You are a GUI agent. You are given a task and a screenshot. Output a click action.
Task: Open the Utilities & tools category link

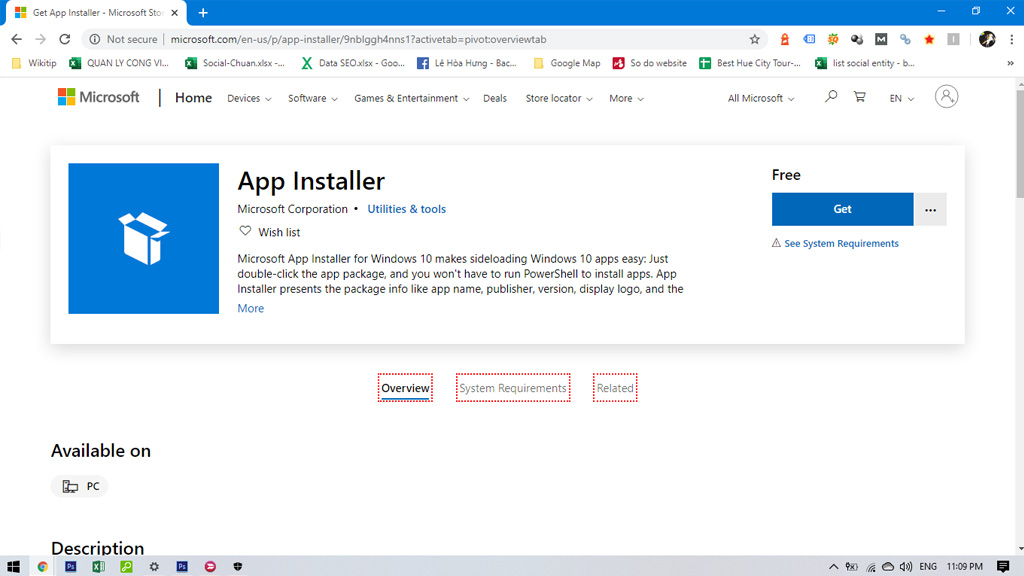(x=406, y=209)
